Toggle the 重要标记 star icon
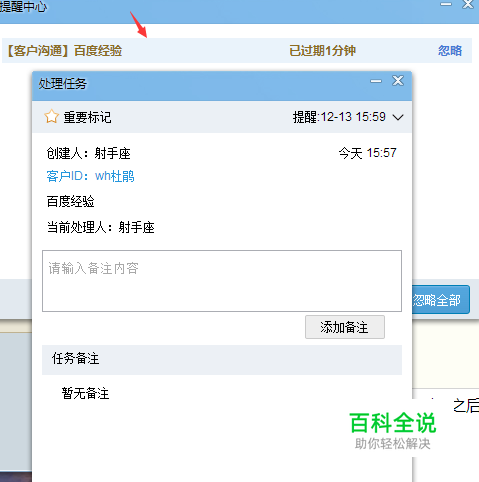Screen dimensions: 479x482 click(x=51, y=117)
